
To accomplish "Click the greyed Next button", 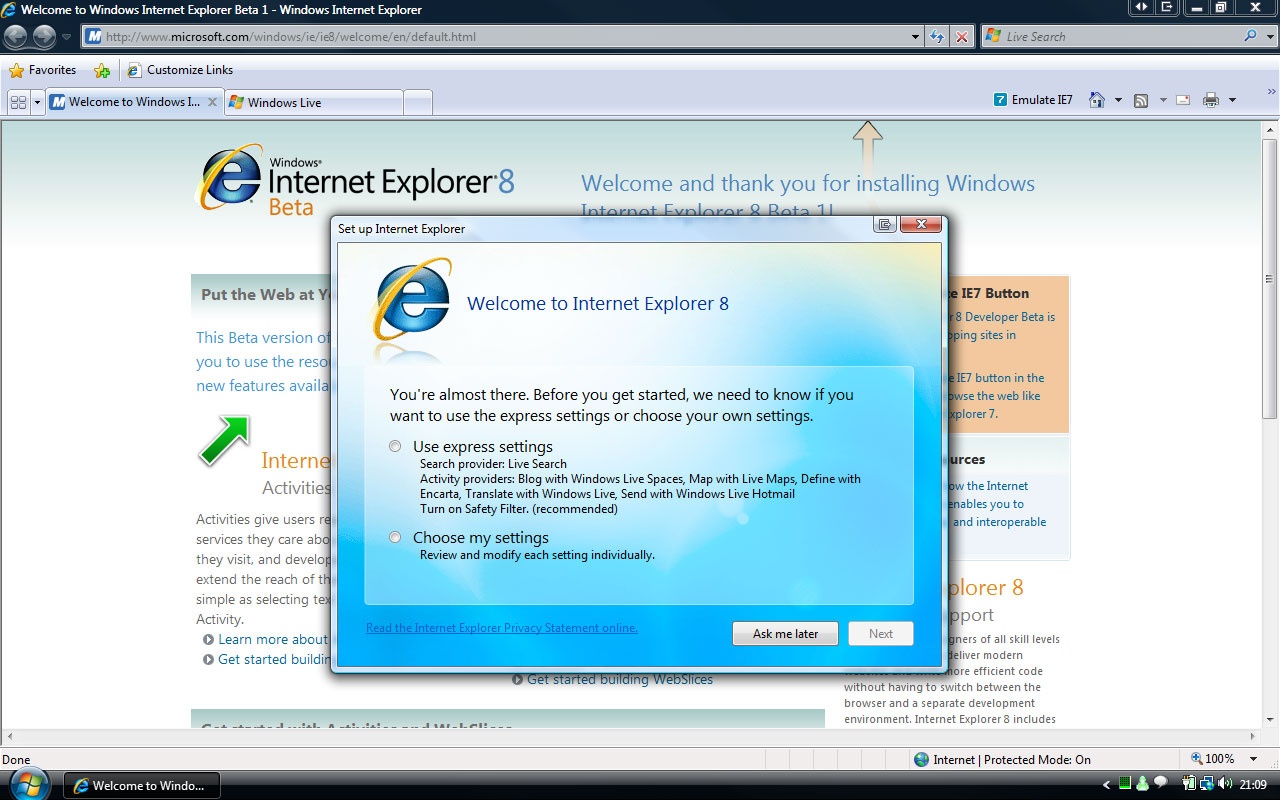I will [881, 633].
